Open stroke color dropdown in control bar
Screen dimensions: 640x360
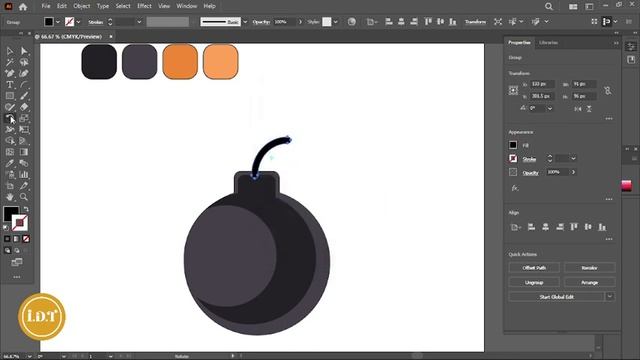[78, 22]
